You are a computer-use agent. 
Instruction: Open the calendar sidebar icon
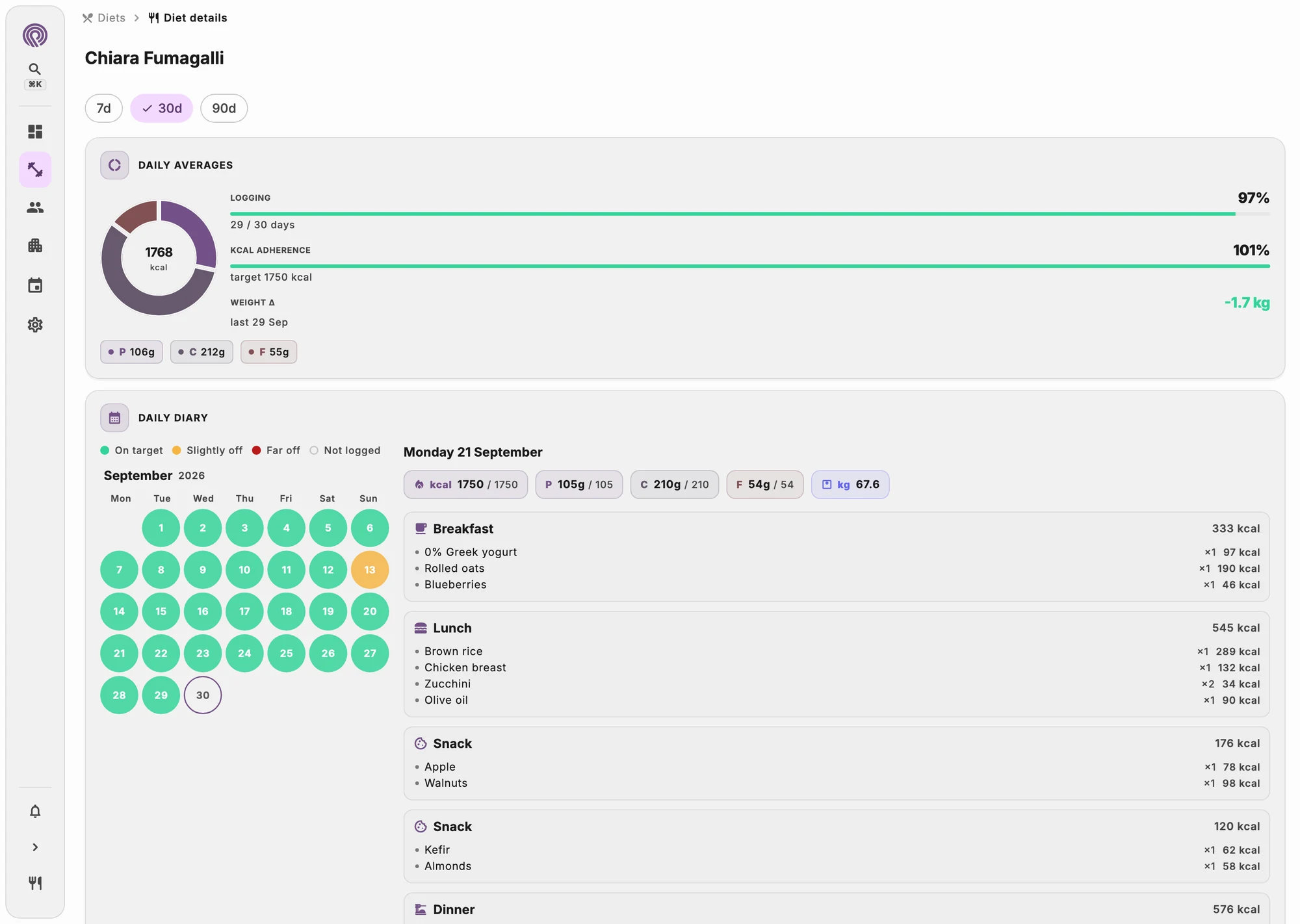35,285
